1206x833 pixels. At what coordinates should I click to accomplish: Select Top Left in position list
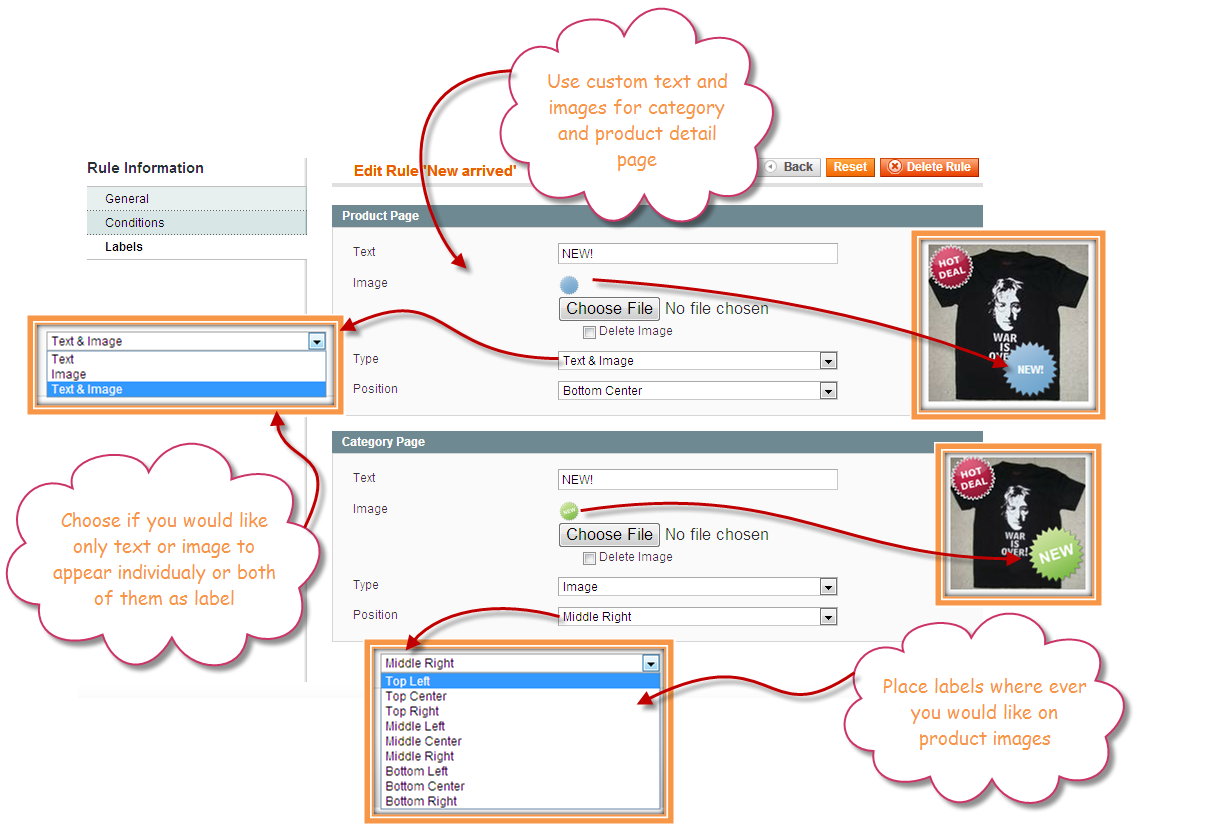[x=409, y=681]
